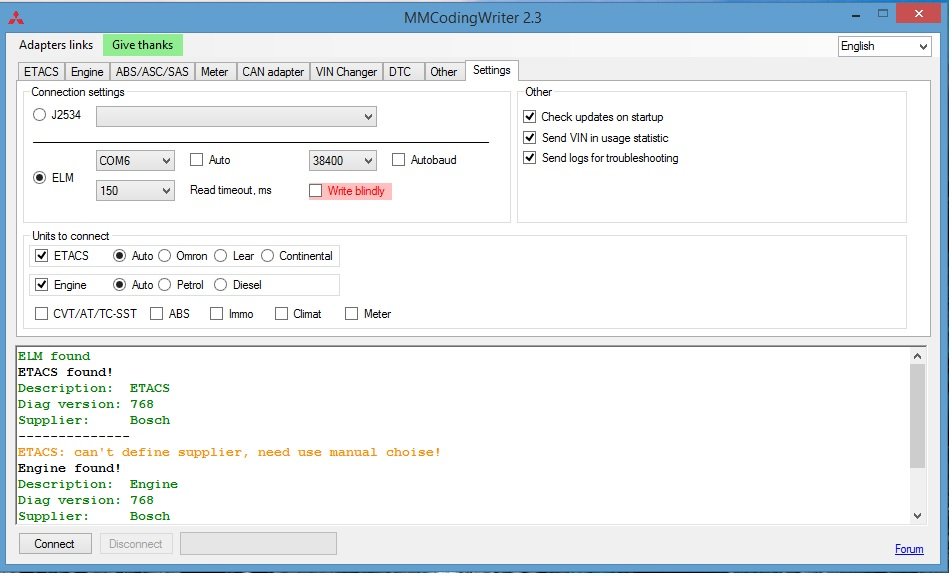952x576 pixels.
Task: Toggle the Write blindly checkbox
Action: pyautogui.click(x=316, y=191)
